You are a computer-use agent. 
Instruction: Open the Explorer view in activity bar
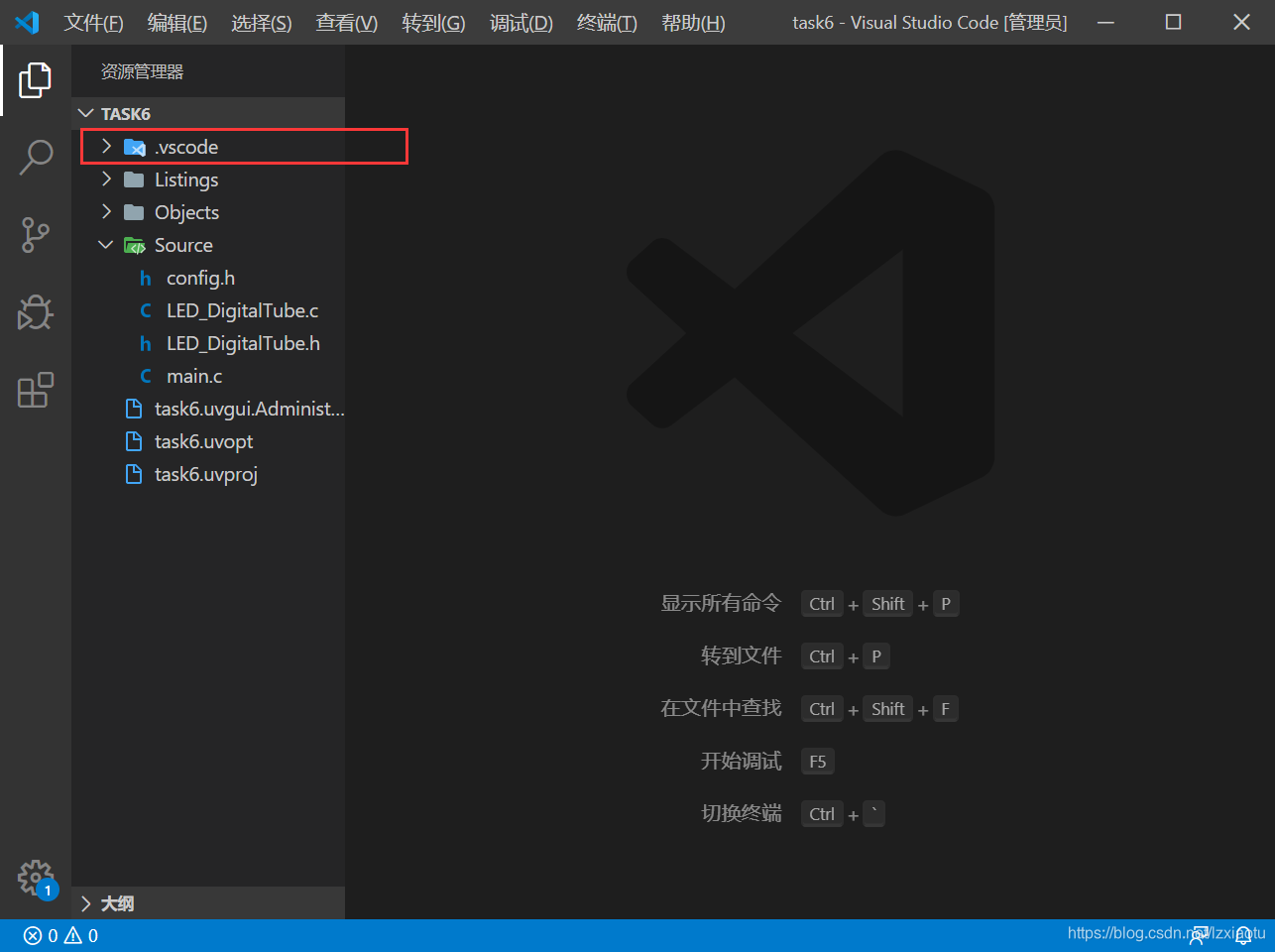35,80
